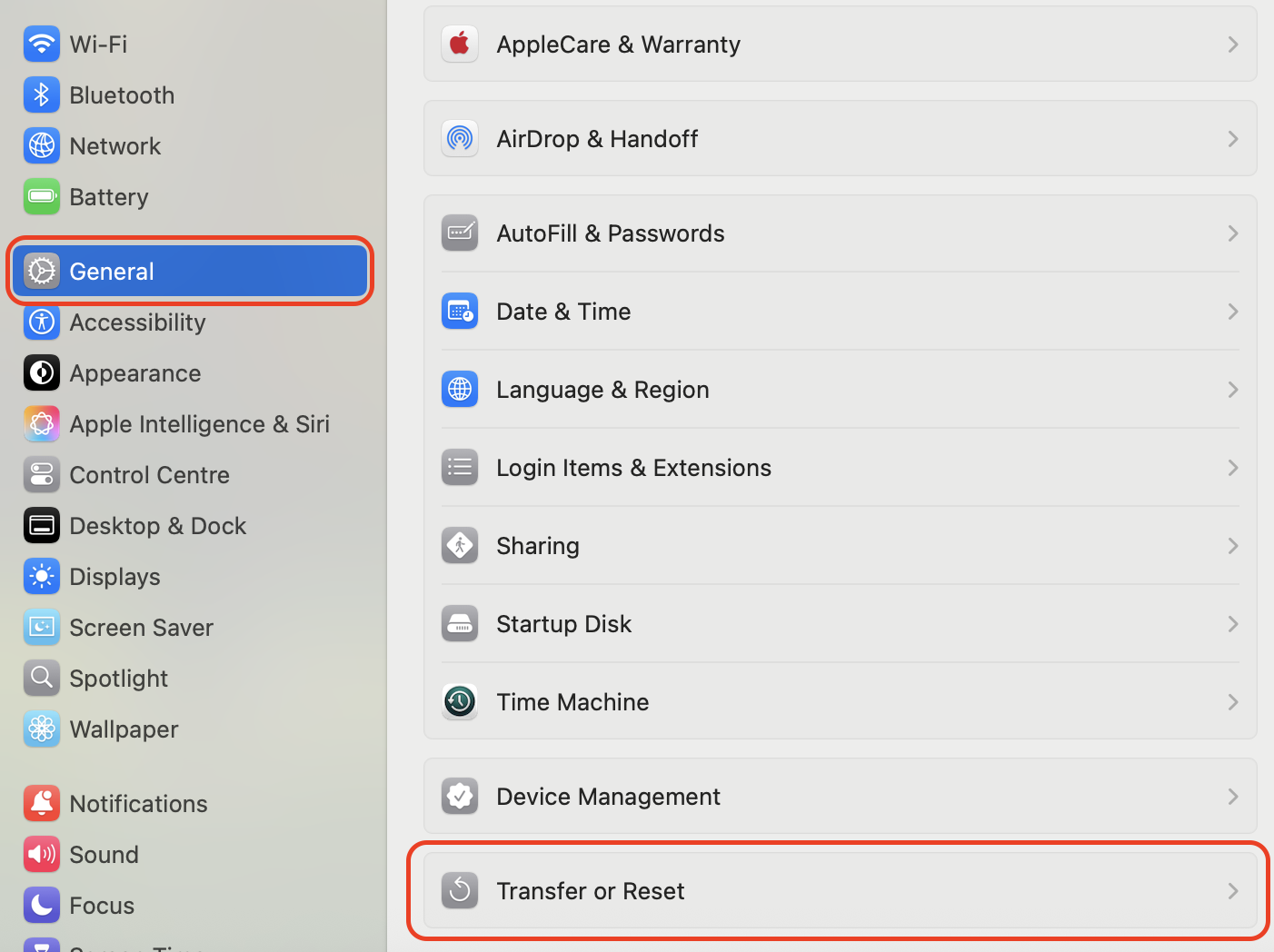The width and height of the screenshot is (1274, 952).
Task: Click the Bluetooth icon
Action: pos(42,94)
